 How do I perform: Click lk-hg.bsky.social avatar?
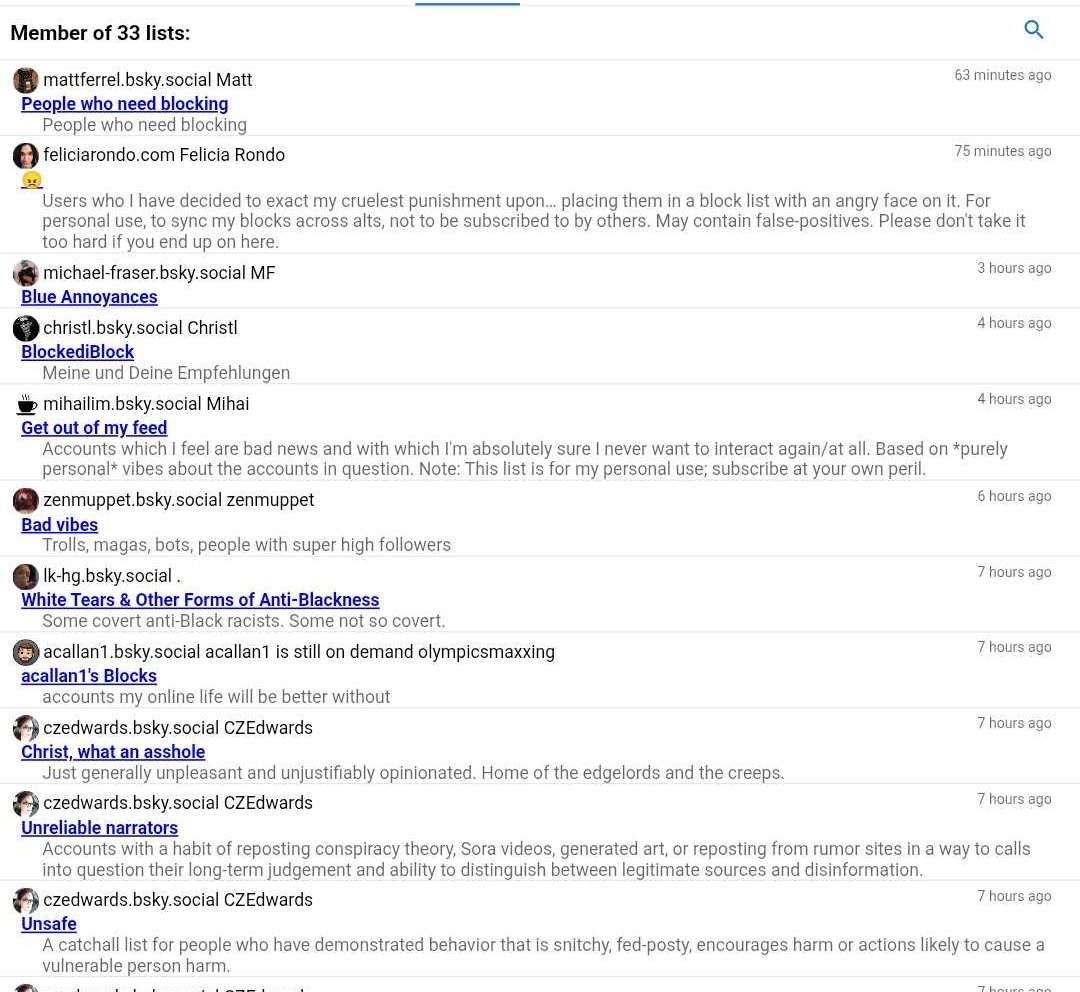(x=26, y=576)
